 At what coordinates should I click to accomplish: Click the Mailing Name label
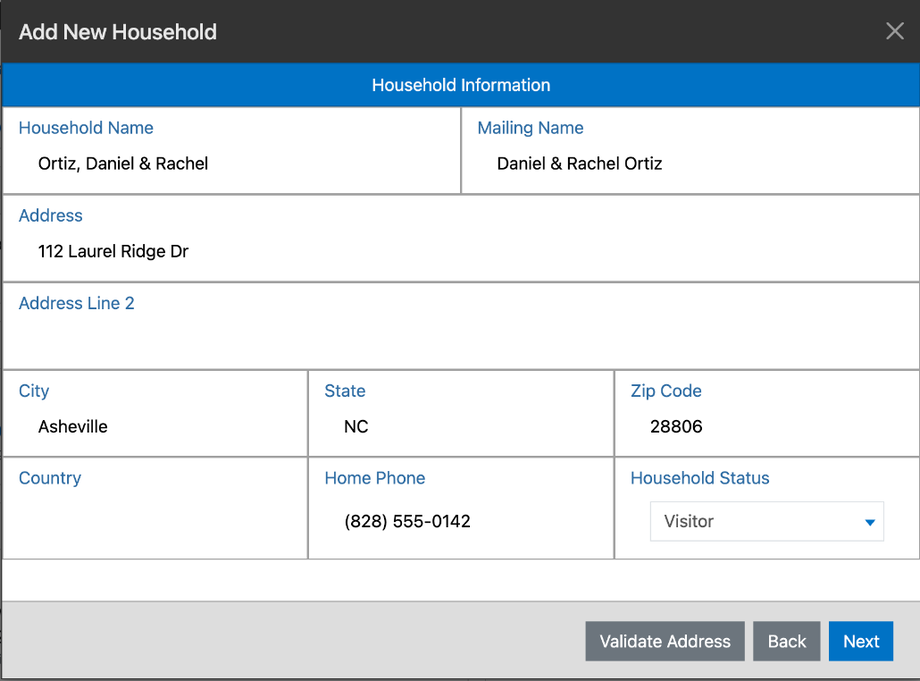[x=530, y=128]
